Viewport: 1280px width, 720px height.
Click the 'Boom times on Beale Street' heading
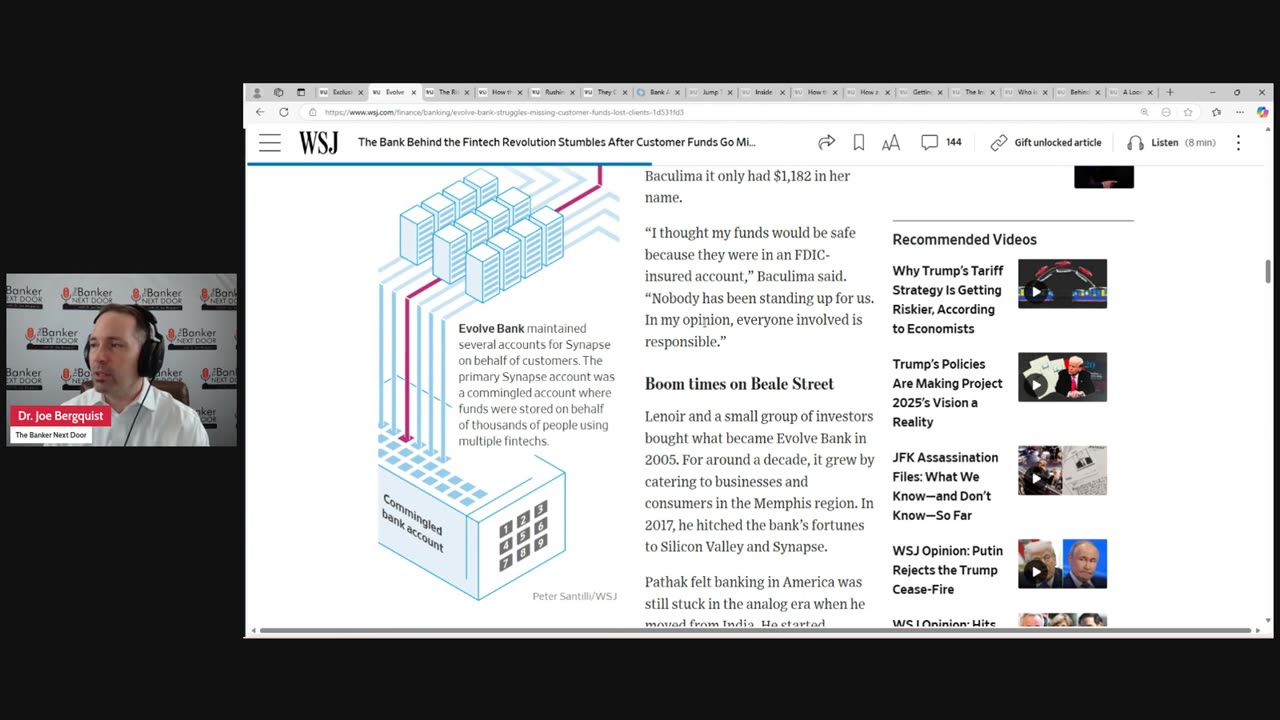739,384
